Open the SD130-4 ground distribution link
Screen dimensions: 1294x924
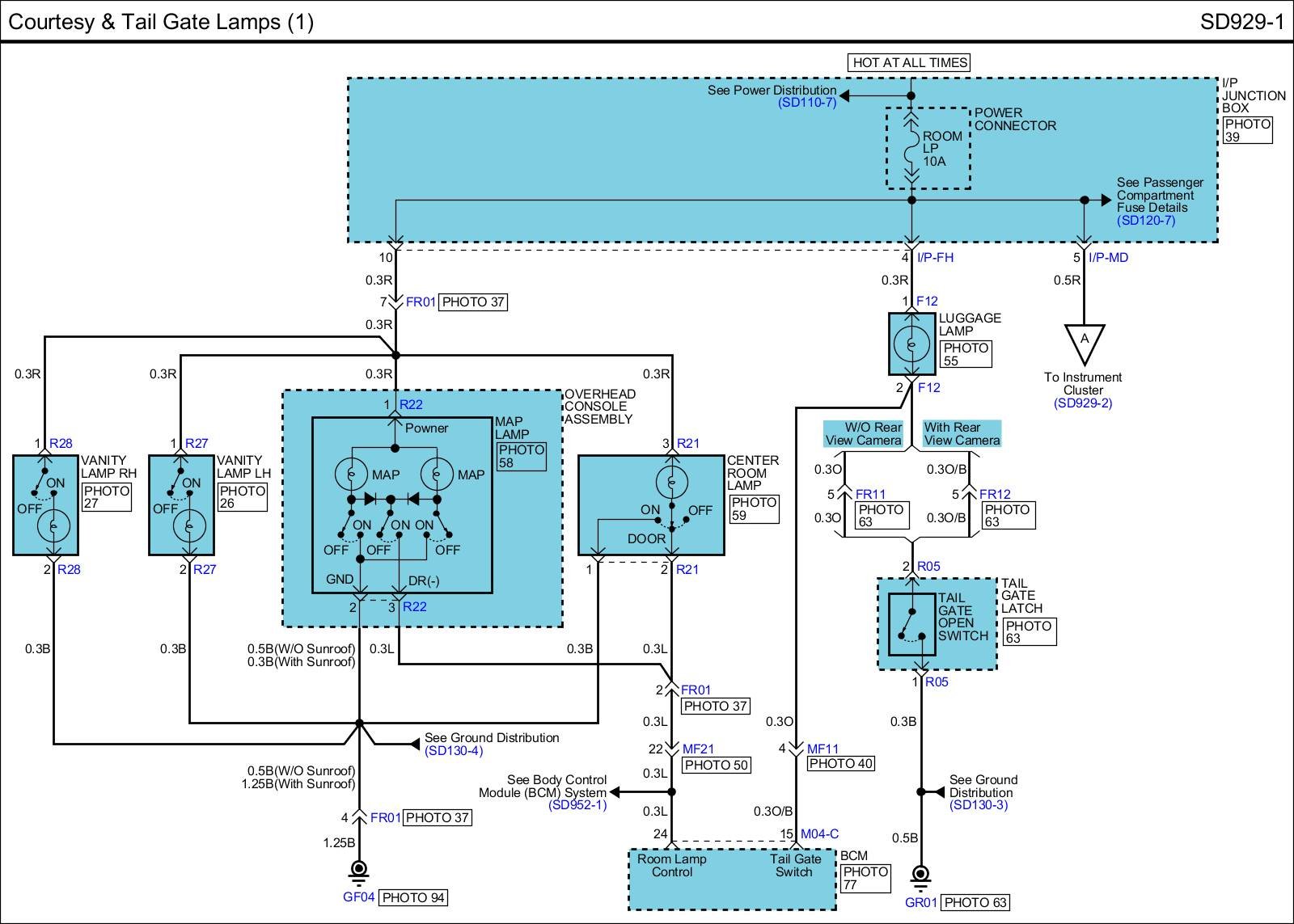(x=453, y=751)
